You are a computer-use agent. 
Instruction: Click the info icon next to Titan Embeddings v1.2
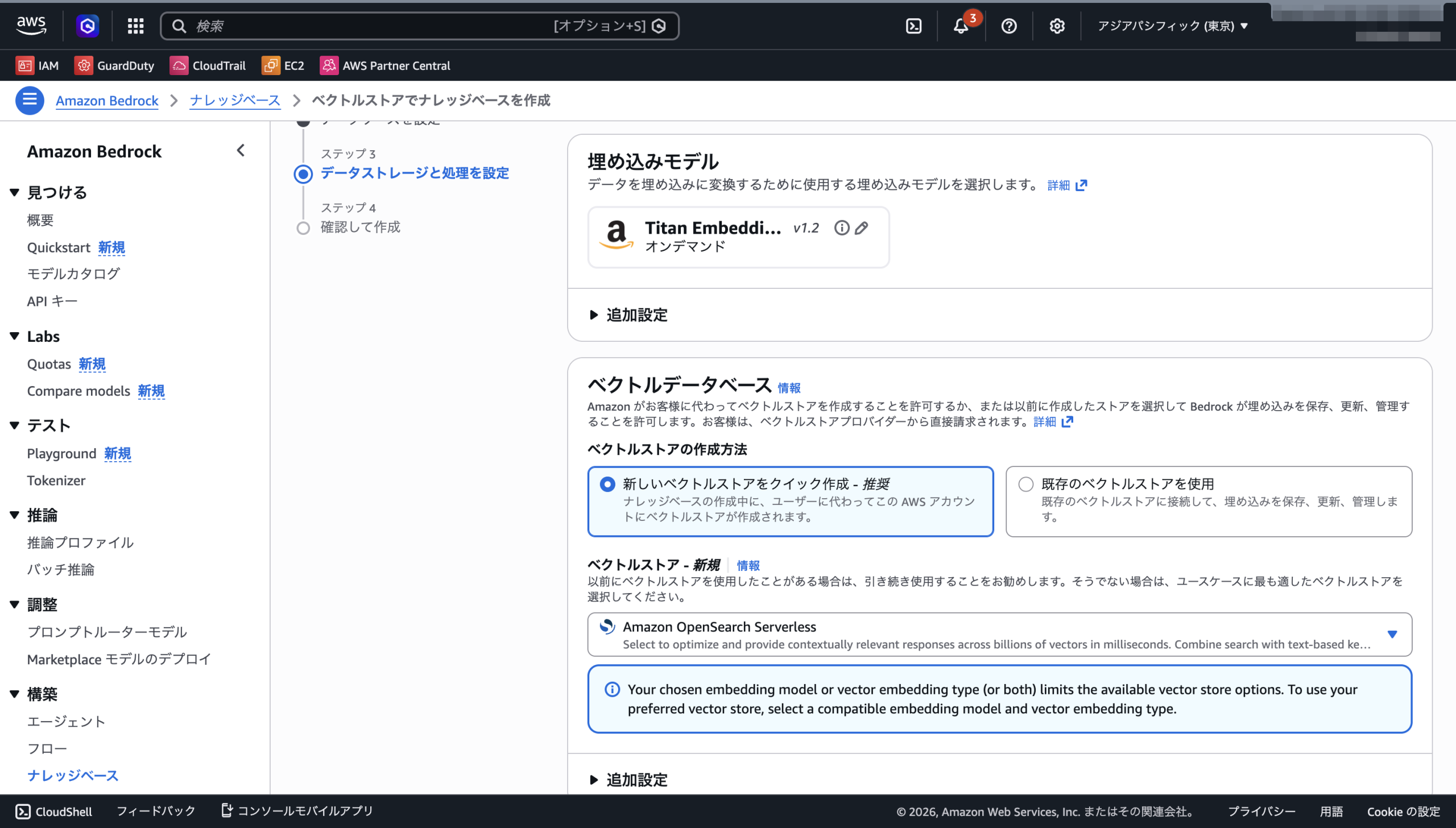[842, 228]
